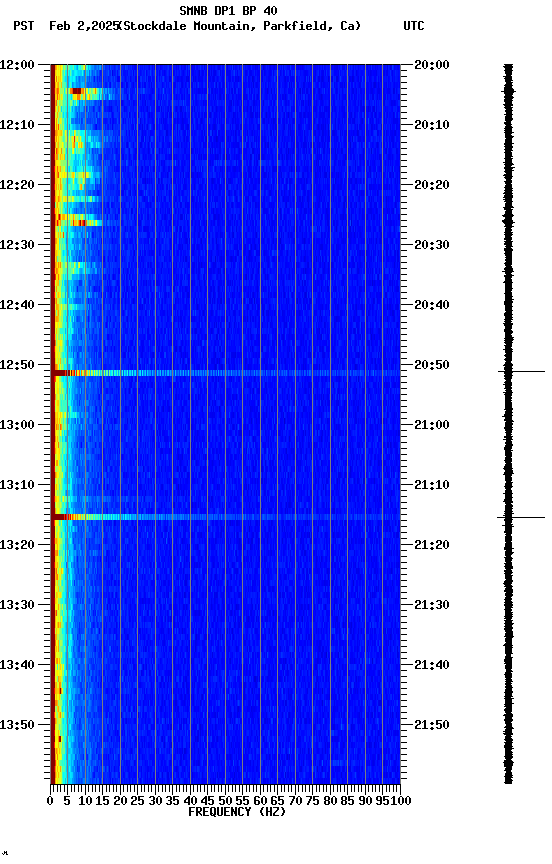Image resolution: width=552 pixels, height=864 pixels.
Task: Click the 12:40 PST time label
Action: pos(17,305)
